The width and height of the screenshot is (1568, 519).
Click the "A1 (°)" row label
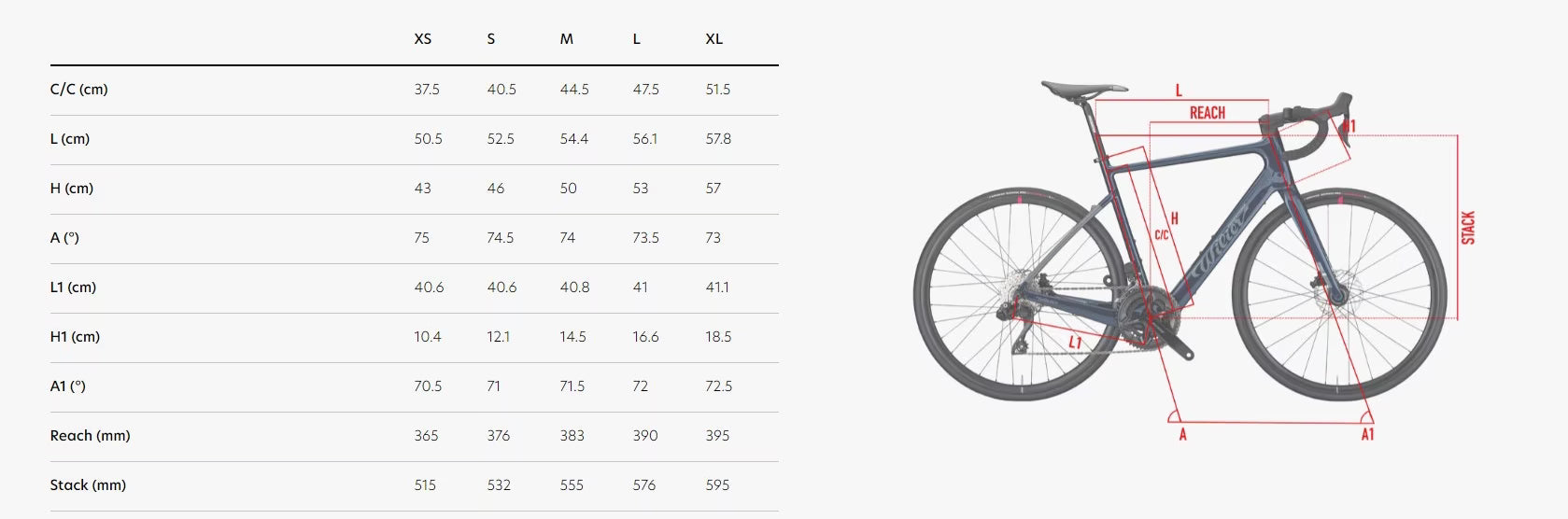68,386
